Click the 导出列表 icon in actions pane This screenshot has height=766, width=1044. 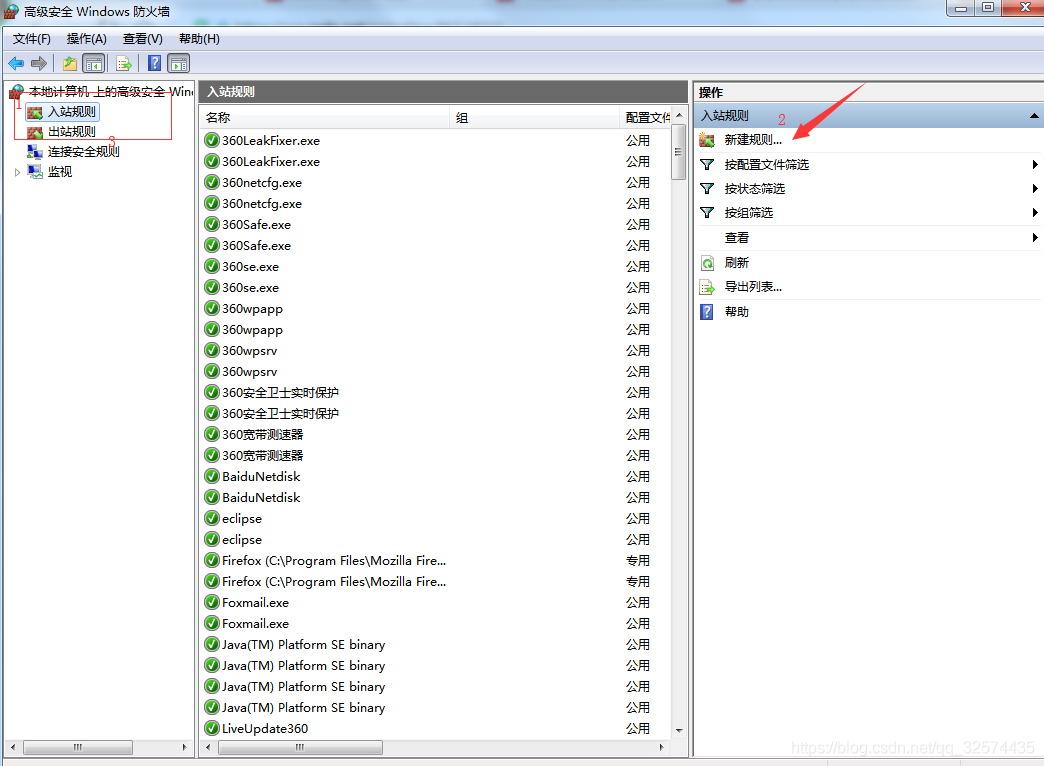[707, 288]
